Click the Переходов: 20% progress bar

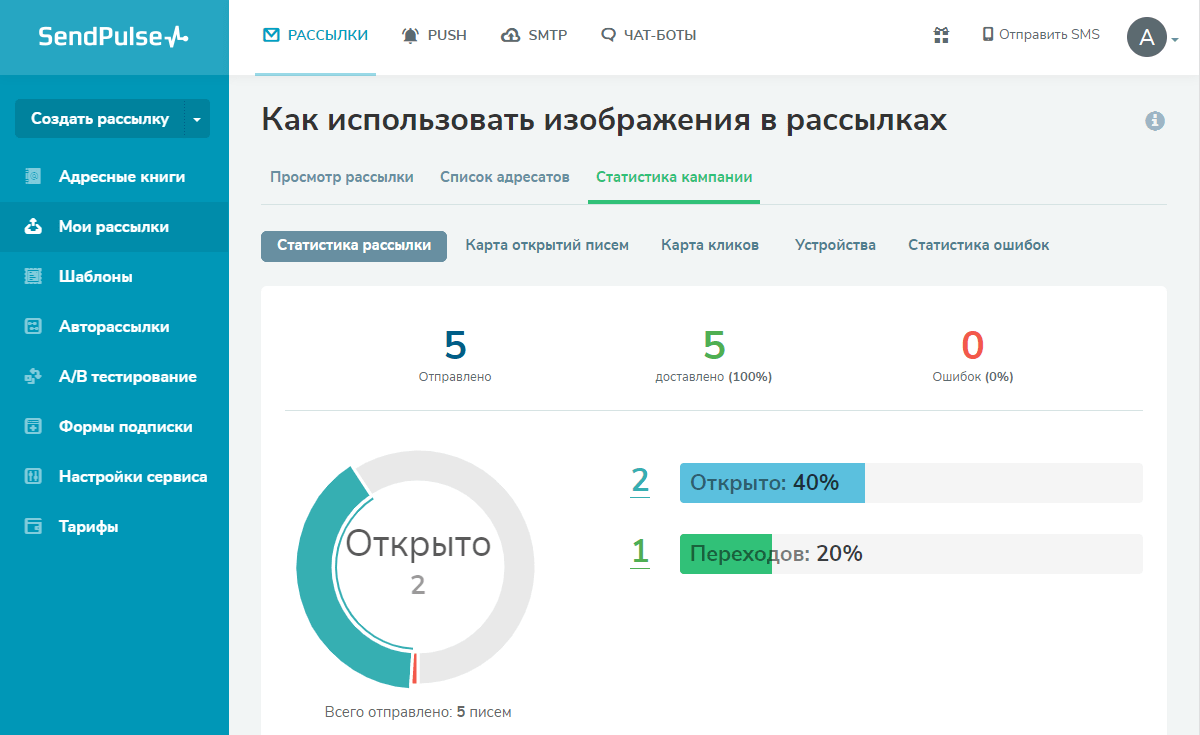(911, 554)
